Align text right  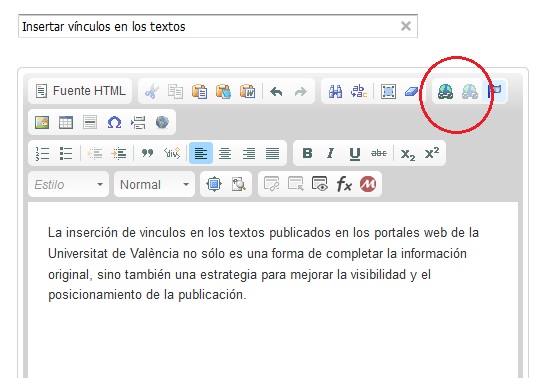pyautogui.click(x=249, y=153)
